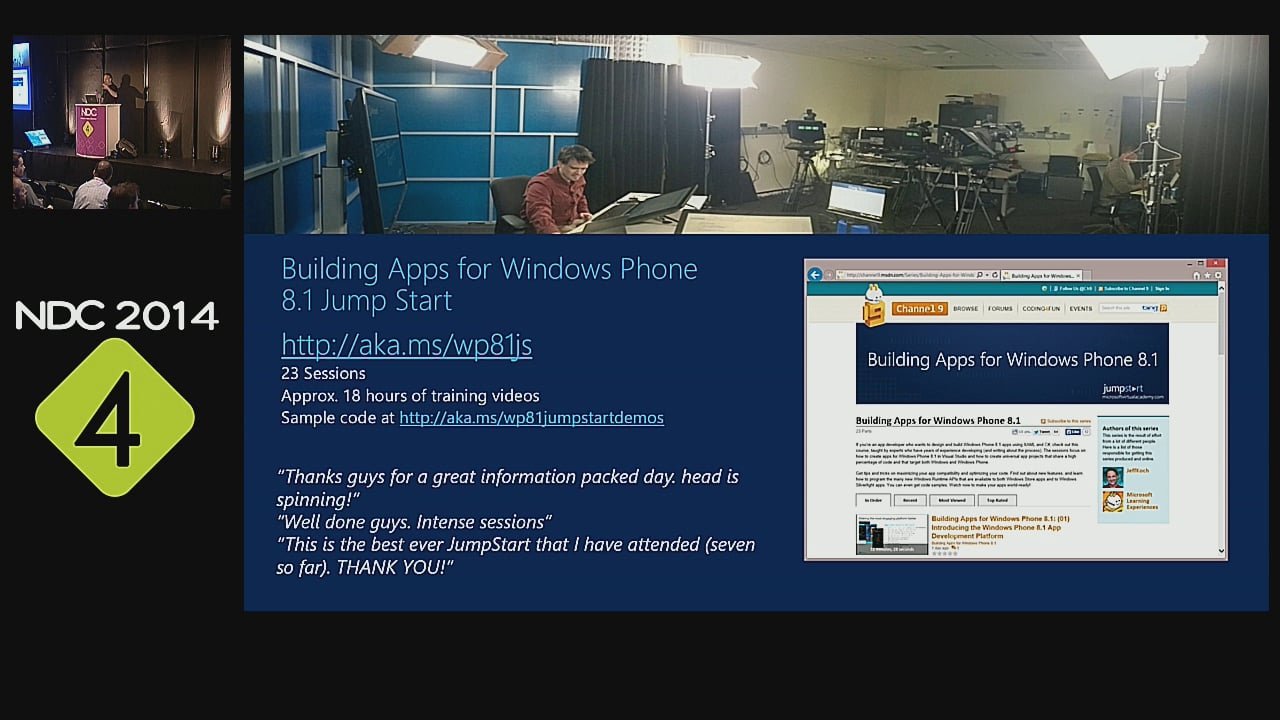This screenshot has width=1280, height=720.
Task: Click the 'Building Apps for Windows Phone 8.1' page heading
Action: tap(938, 421)
